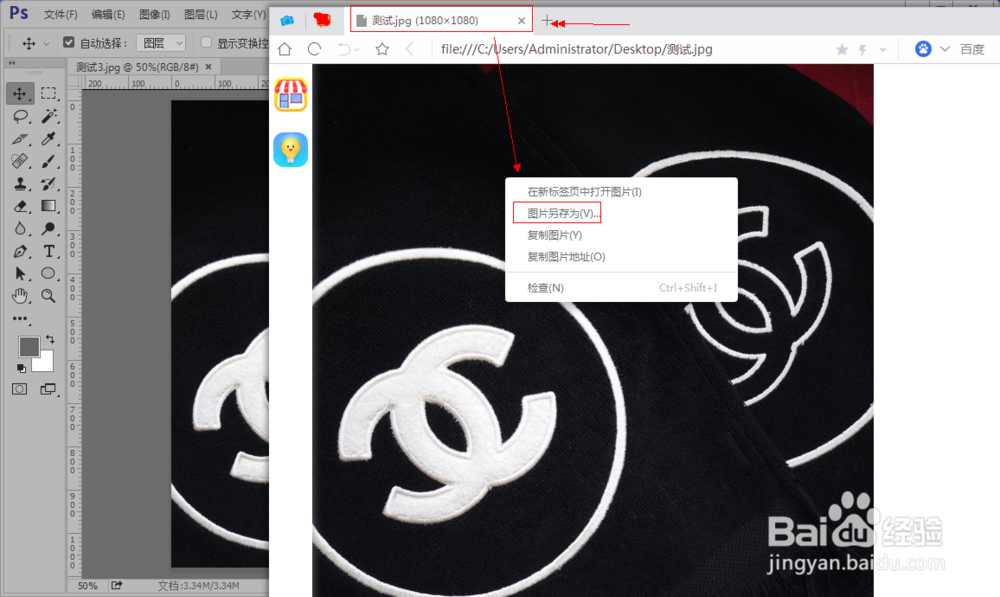1000x597 pixels.
Task: Select the Eraser tool
Action: coord(20,206)
